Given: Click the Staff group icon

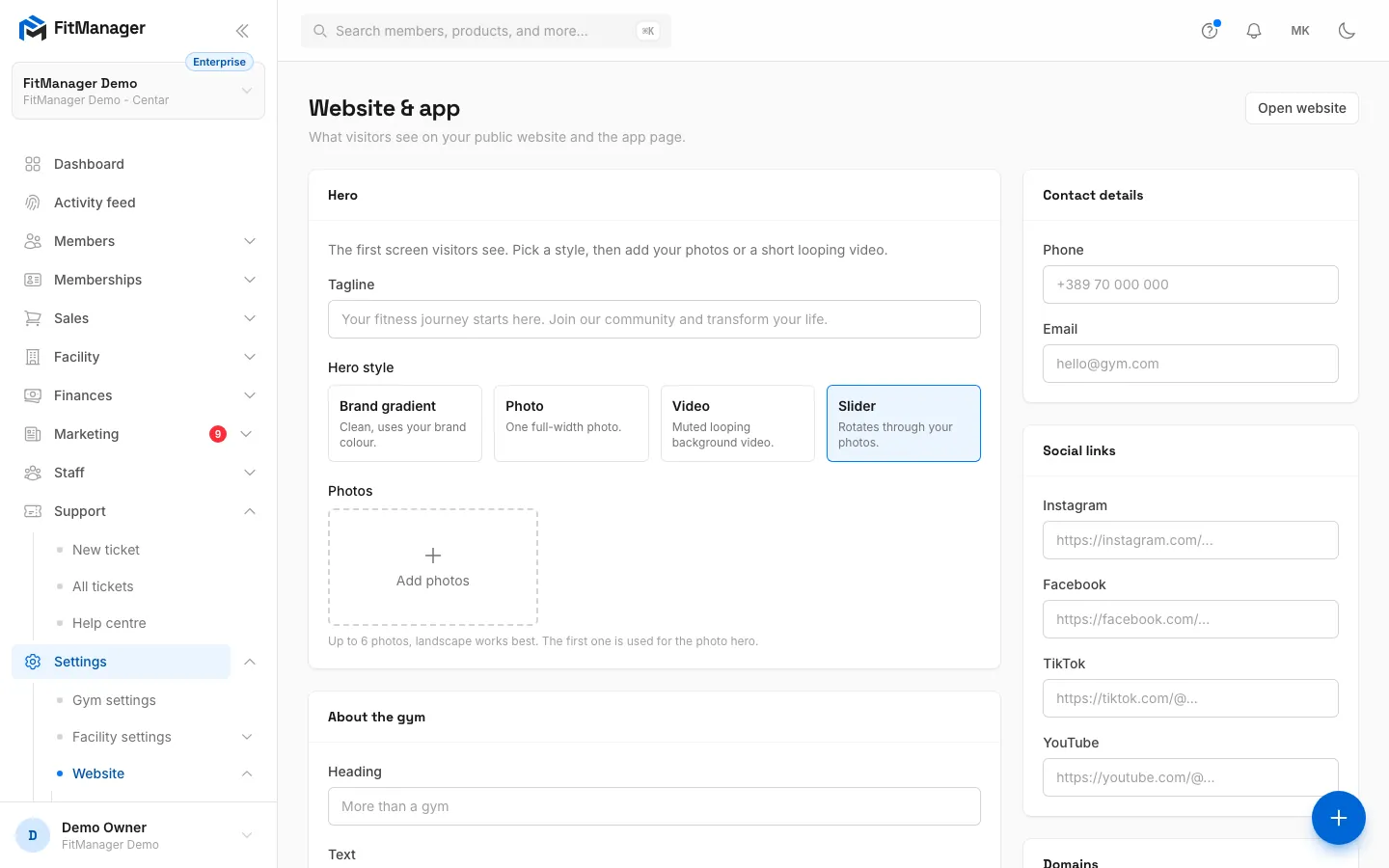Looking at the screenshot, I should point(33,473).
